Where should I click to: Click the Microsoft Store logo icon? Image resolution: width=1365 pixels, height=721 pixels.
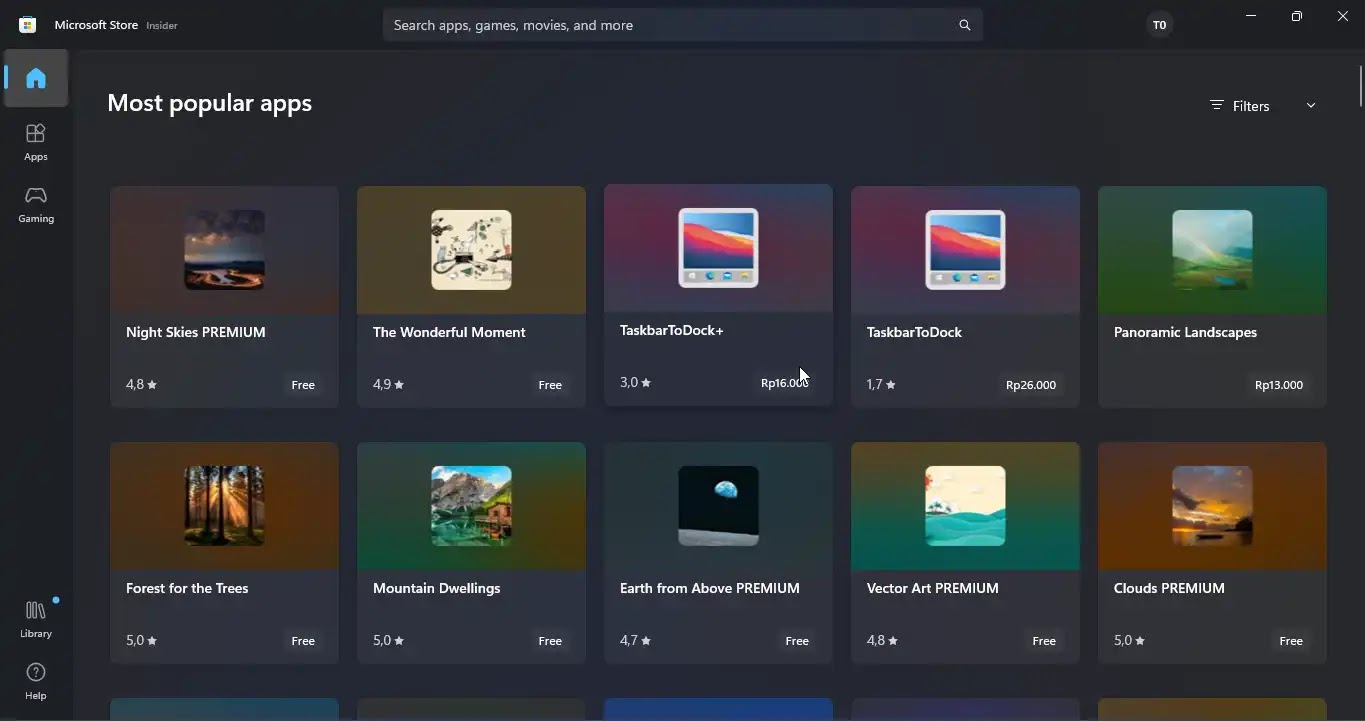(x=28, y=25)
